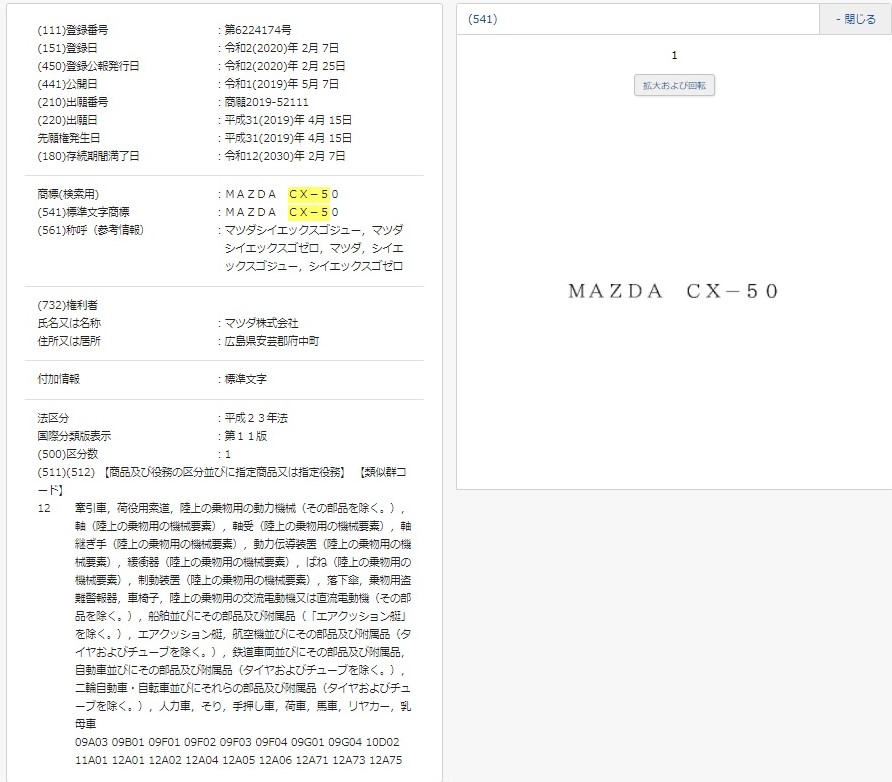Click registration date 令和2(2020)年 2月 7日
This screenshot has width=892, height=782.
282,48
